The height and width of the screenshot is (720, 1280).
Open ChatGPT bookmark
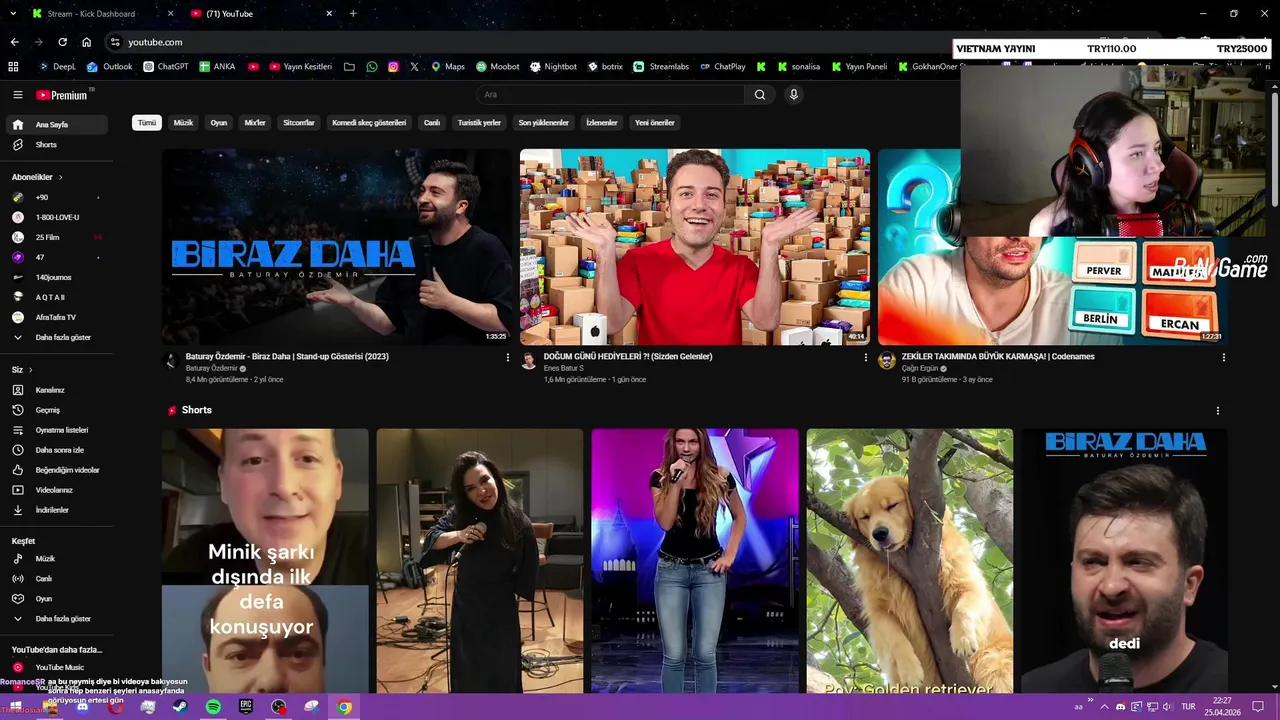pos(166,67)
